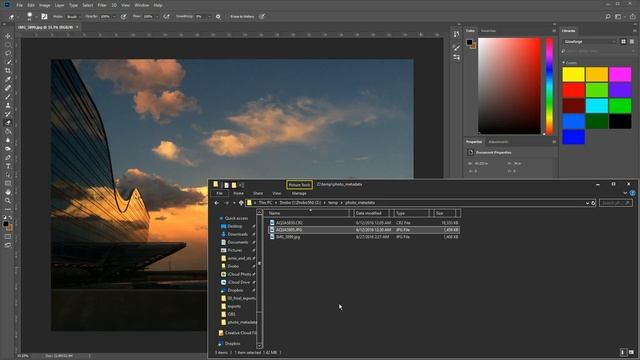640x360 pixels.
Task: Open Pictures in Quick access
Action: pos(235,250)
